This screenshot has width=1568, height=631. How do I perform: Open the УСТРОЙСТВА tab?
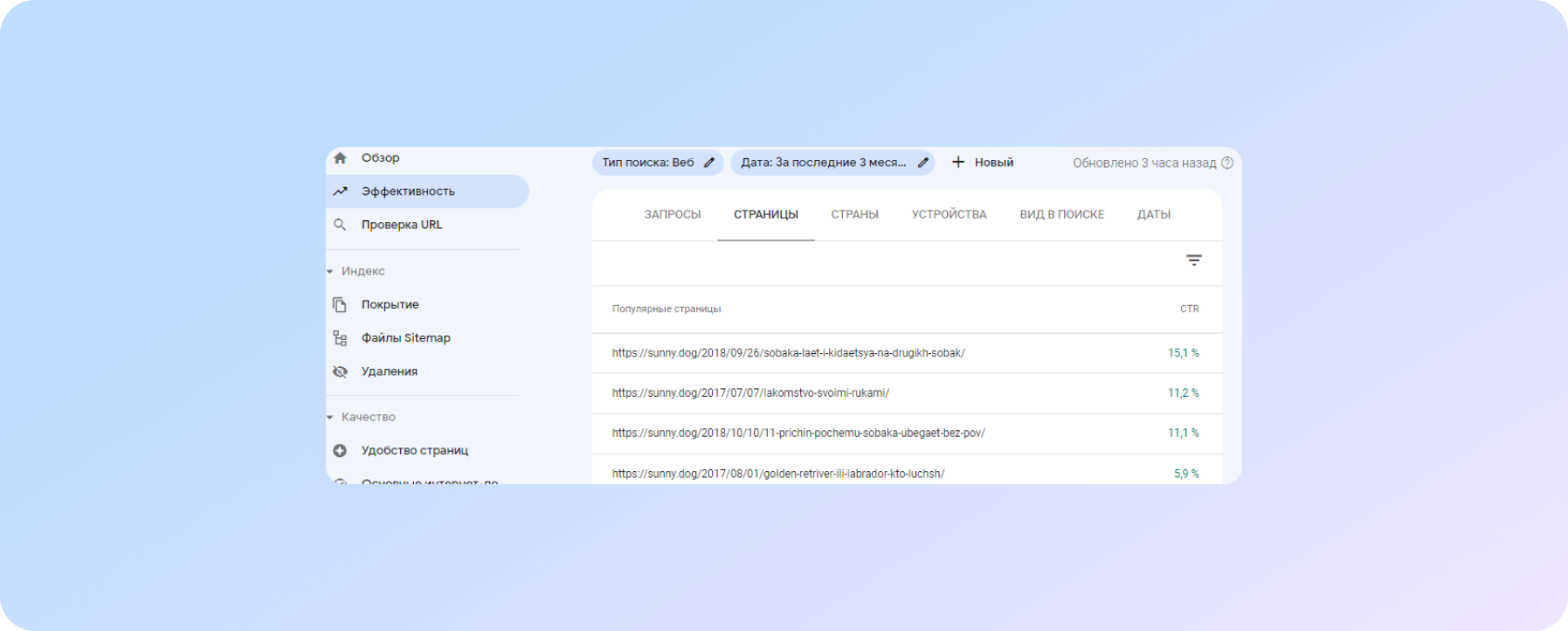950,214
